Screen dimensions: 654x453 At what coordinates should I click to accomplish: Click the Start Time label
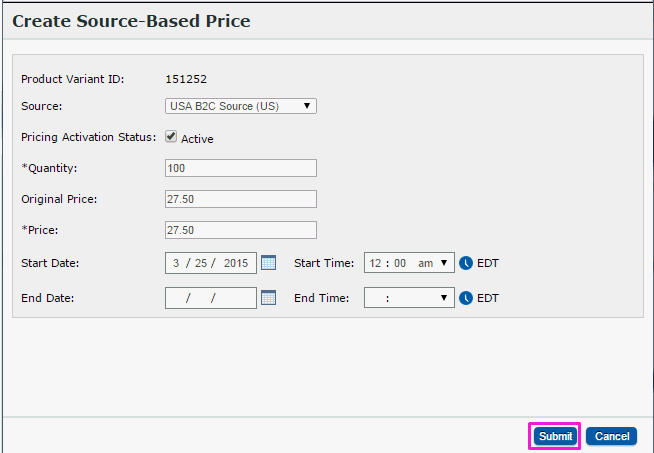pyautogui.click(x=324, y=263)
